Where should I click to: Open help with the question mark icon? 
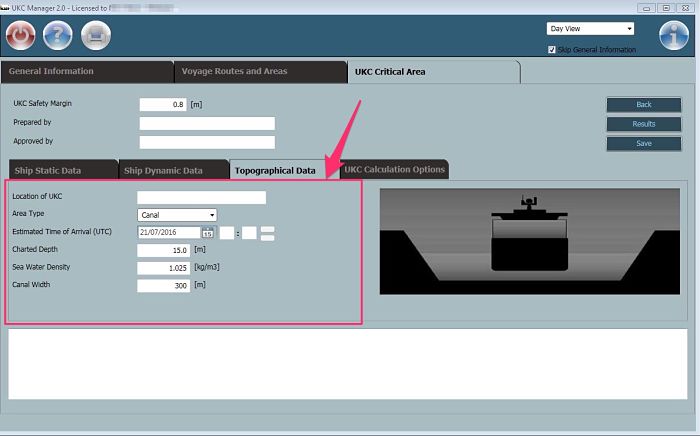pyautogui.click(x=58, y=35)
